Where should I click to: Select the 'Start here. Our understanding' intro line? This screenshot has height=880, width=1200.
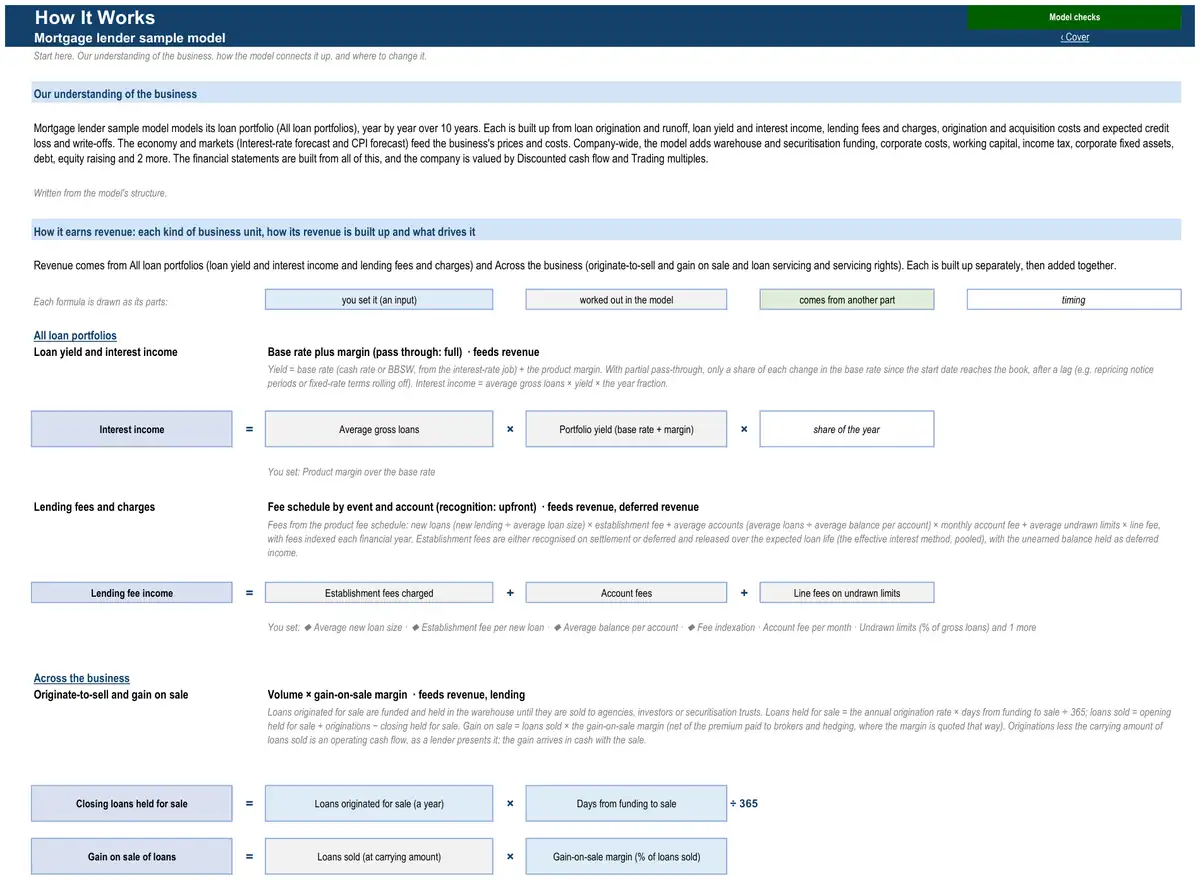point(230,56)
